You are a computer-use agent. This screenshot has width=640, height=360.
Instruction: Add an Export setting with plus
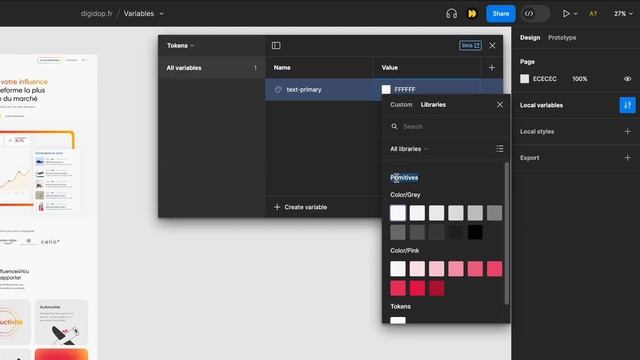coord(627,158)
